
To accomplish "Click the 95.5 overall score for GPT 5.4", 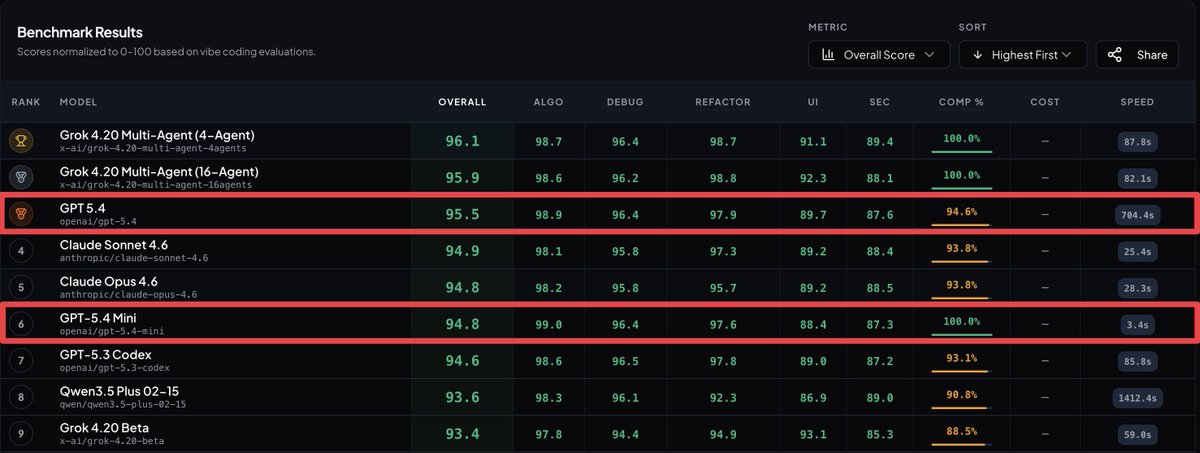I will (462, 214).
